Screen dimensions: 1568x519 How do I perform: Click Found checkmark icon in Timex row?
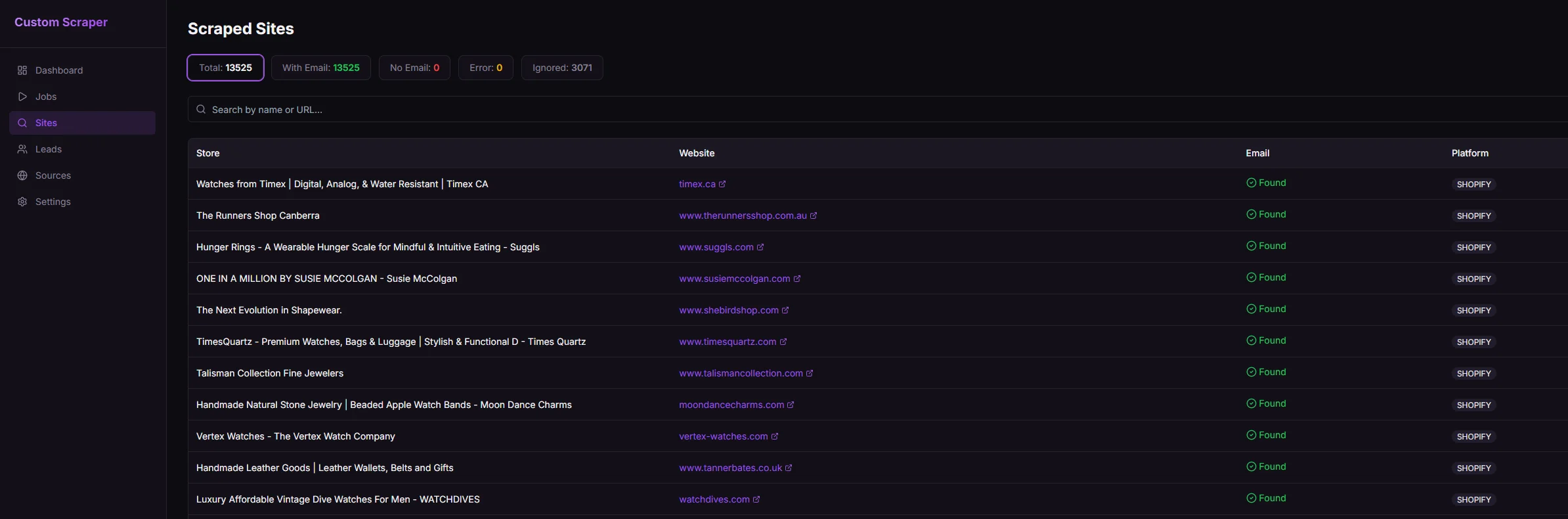click(x=1251, y=183)
